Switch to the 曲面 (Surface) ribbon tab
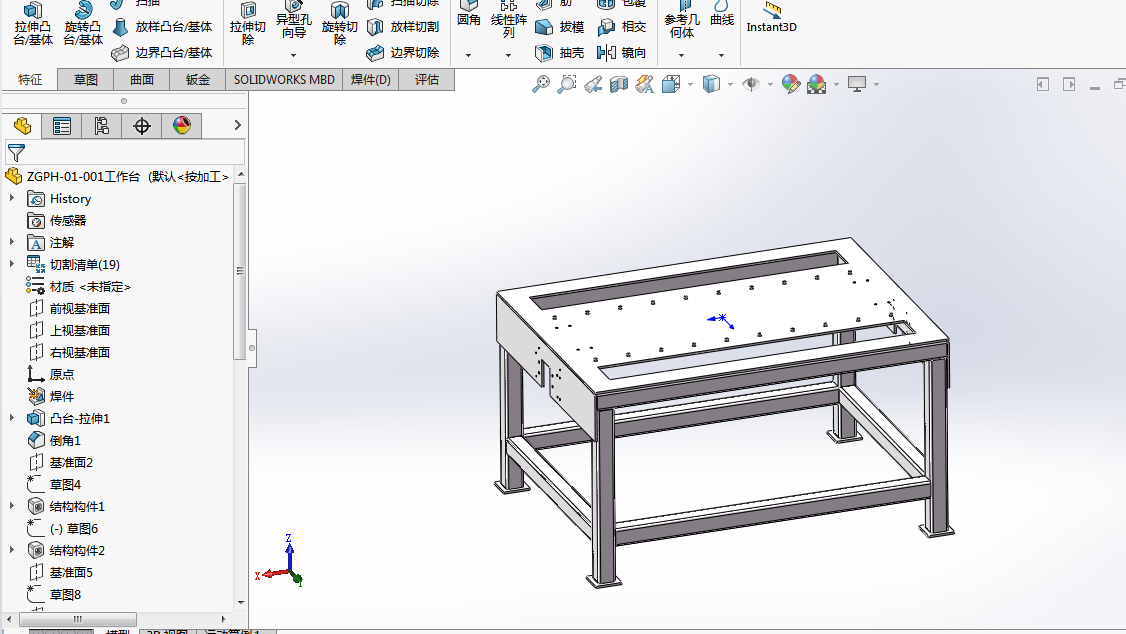The width and height of the screenshot is (1126, 634). pos(141,80)
